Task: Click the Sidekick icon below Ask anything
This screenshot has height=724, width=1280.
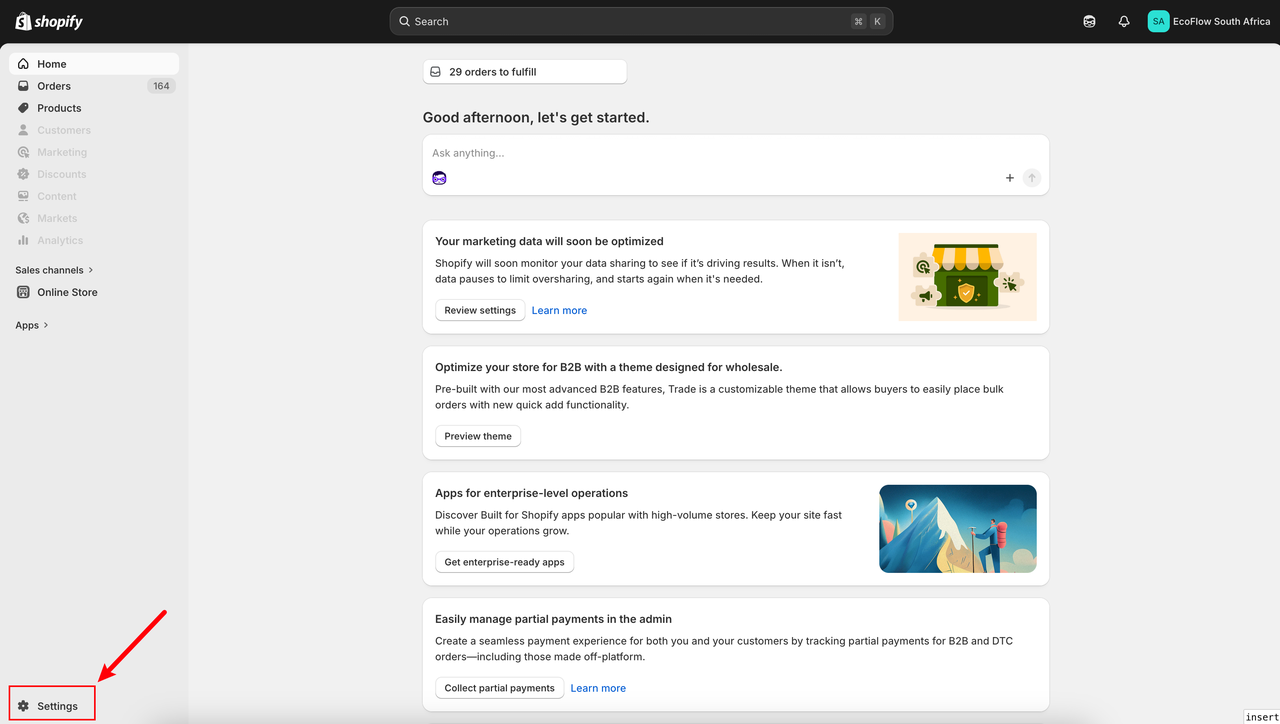Action: click(439, 178)
